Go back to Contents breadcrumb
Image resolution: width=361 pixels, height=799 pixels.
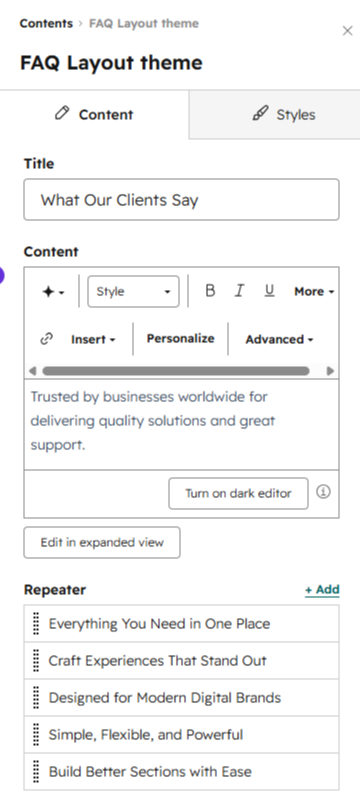(x=46, y=23)
